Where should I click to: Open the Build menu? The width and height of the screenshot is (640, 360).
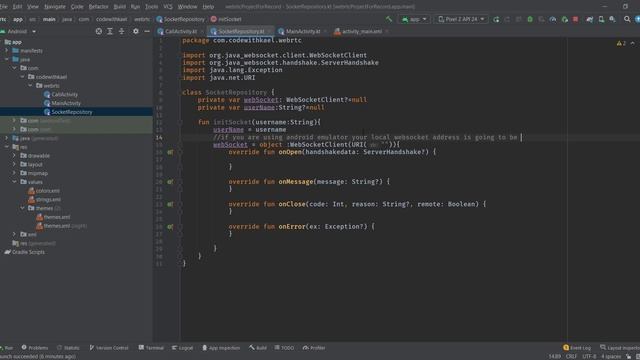pos(120,7)
